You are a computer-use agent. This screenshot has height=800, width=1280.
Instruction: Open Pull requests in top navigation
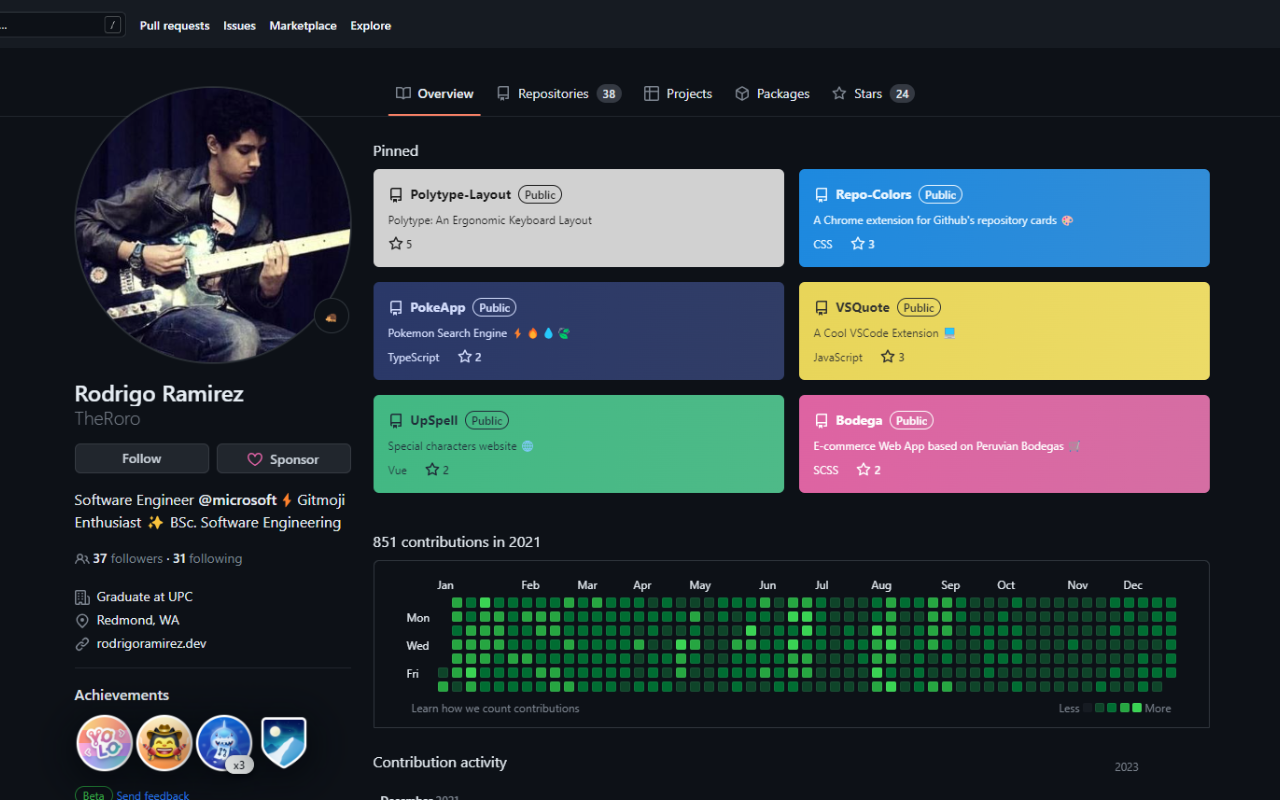pos(175,26)
